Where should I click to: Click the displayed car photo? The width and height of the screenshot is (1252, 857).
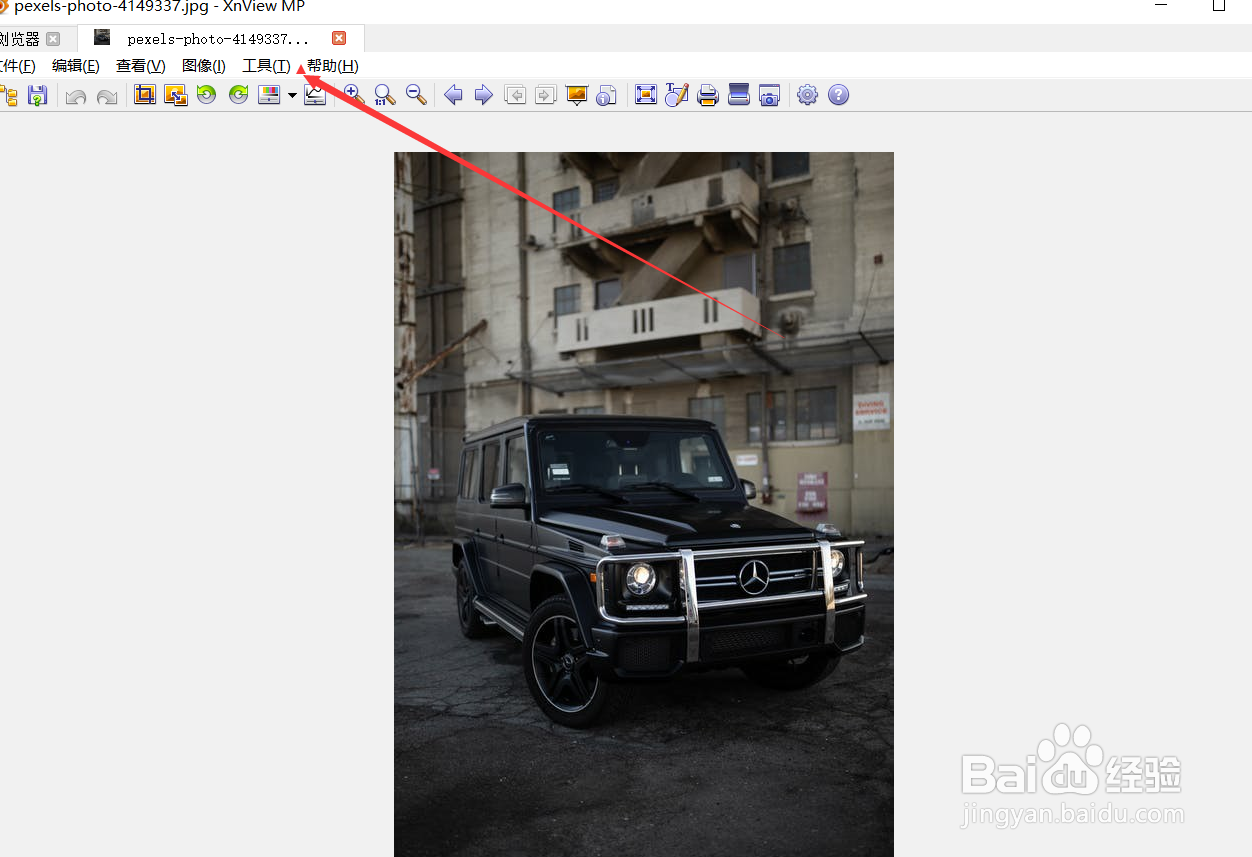(643, 504)
